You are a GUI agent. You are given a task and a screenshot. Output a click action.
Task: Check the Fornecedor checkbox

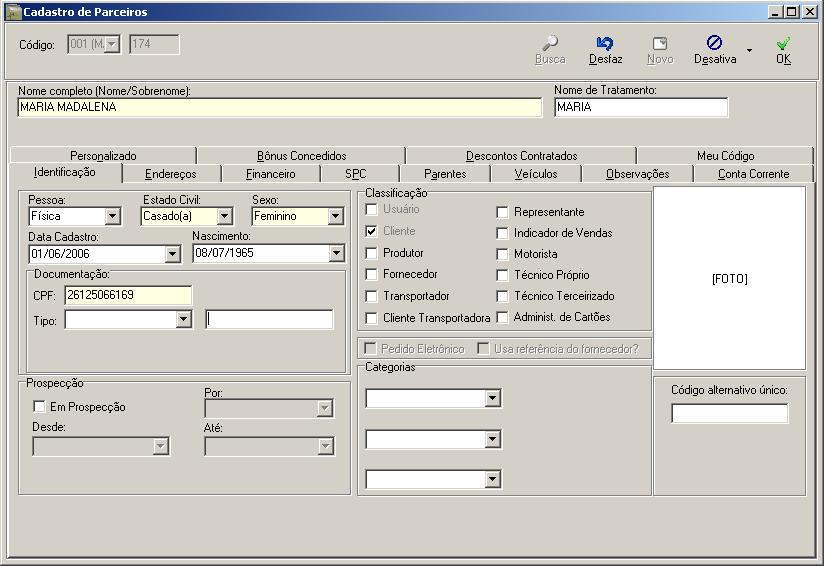(371, 274)
